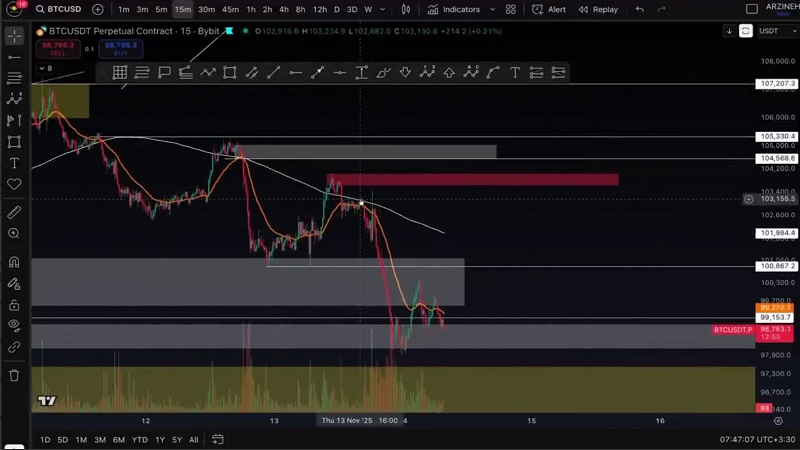This screenshot has height=450, width=800.
Task: Toggle hide all drawings eye icon
Action: [14, 325]
